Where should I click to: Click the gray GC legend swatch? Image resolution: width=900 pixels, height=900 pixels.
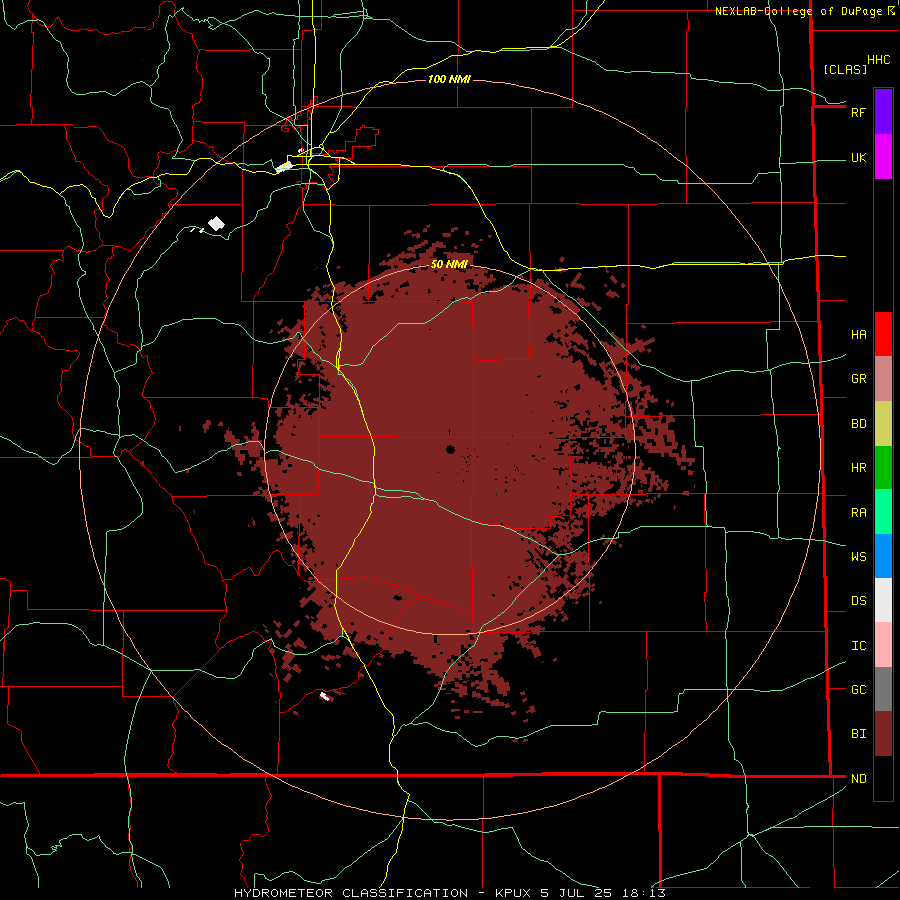(x=883, y=689)
